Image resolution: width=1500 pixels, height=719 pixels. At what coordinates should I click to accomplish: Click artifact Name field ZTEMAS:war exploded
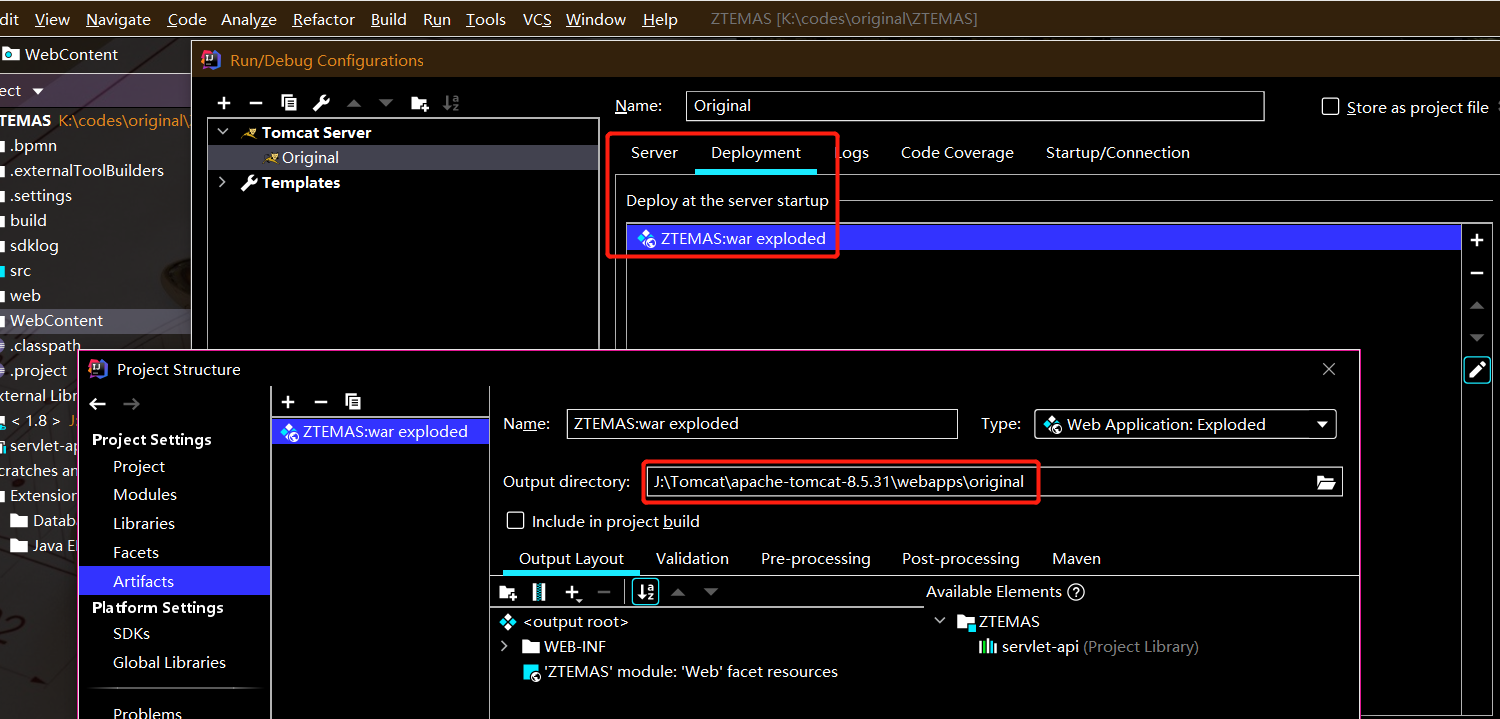point(762,424)
